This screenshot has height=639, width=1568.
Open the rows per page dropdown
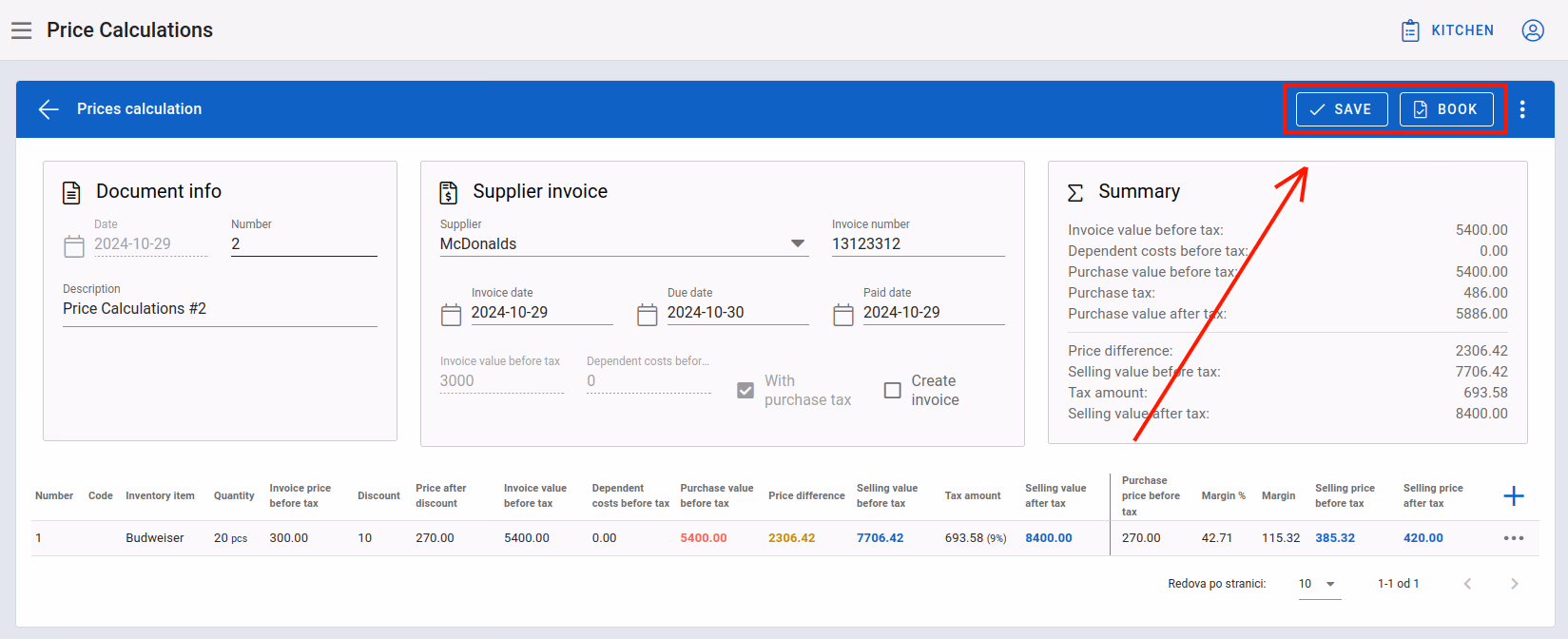click(1320, 584)
